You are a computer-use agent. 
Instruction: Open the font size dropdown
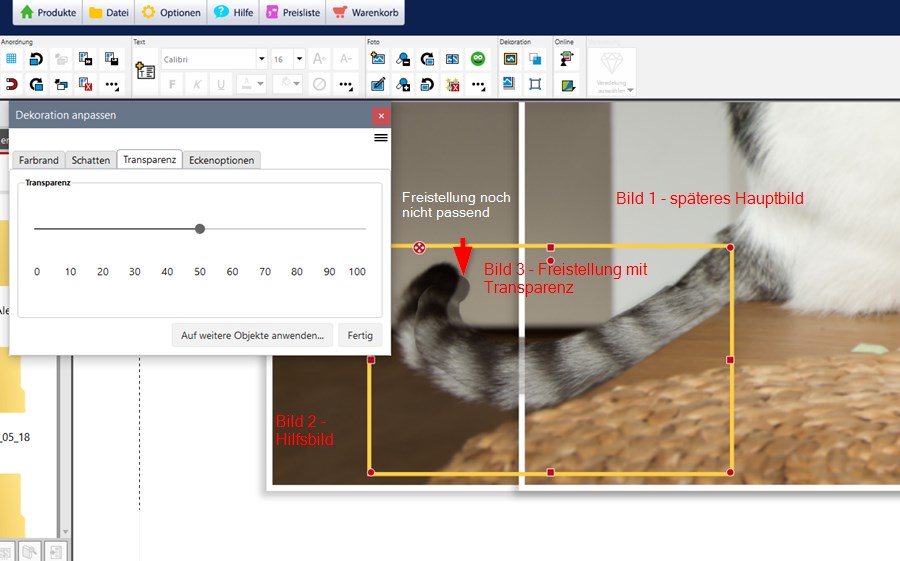[299, 59]
